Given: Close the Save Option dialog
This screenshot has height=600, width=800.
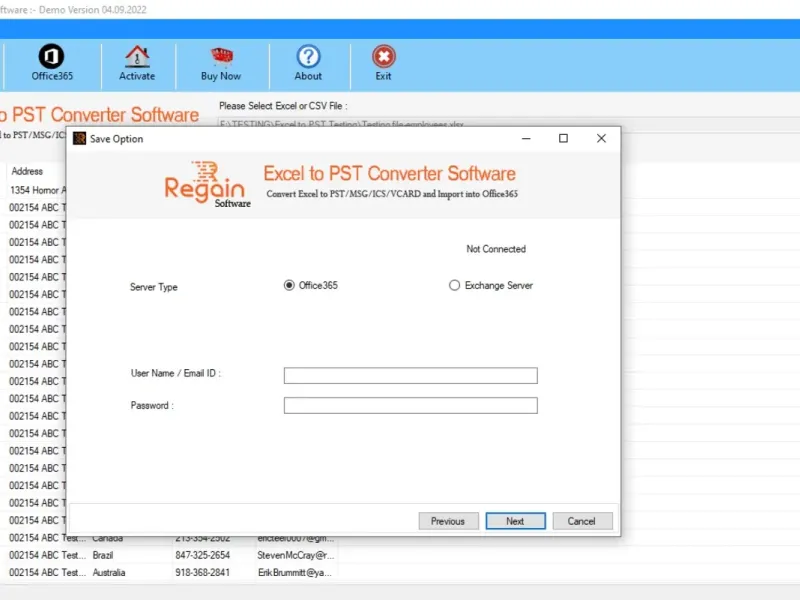Looking at the screenshot, I should 601,138.
